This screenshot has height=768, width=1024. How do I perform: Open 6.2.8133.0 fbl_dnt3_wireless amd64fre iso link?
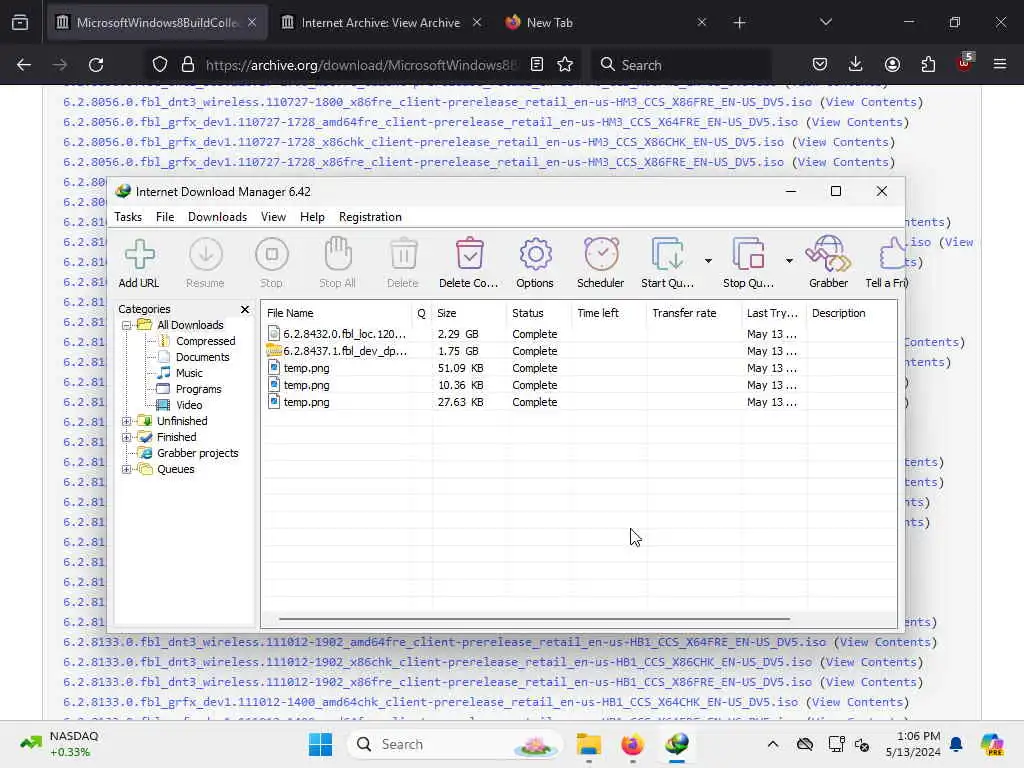point(444,642)
